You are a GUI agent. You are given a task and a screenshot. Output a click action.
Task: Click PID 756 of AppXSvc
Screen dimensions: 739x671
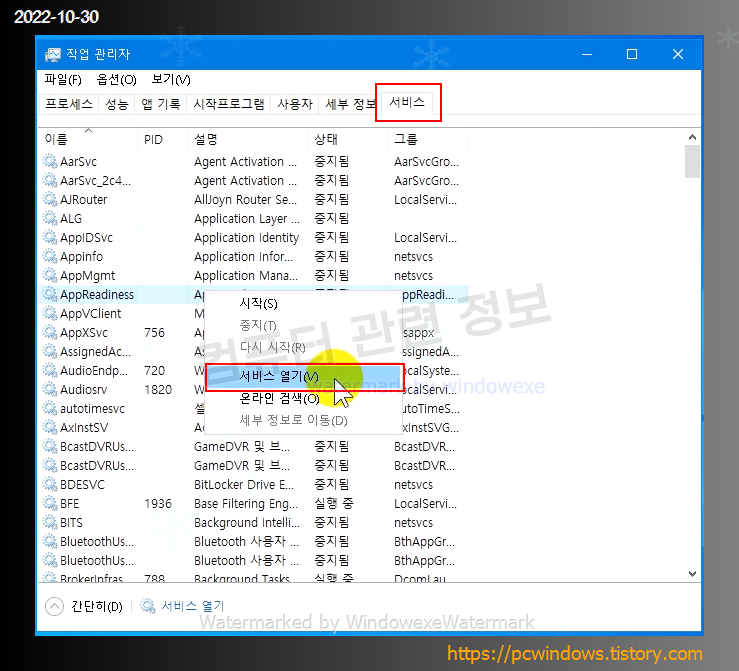point(154,333)
